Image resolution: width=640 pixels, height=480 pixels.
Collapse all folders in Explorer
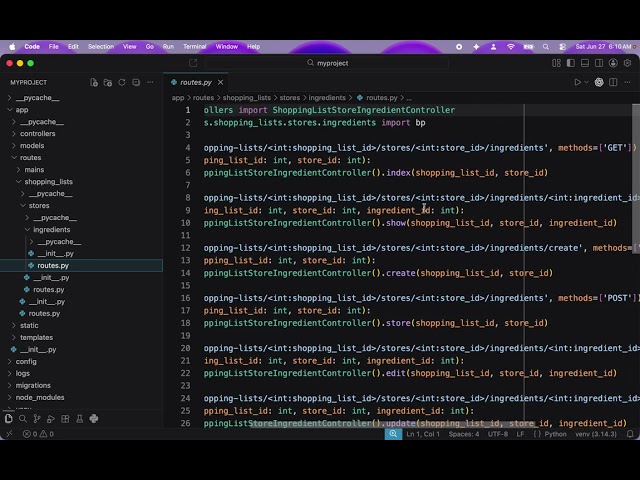[136, 82]
